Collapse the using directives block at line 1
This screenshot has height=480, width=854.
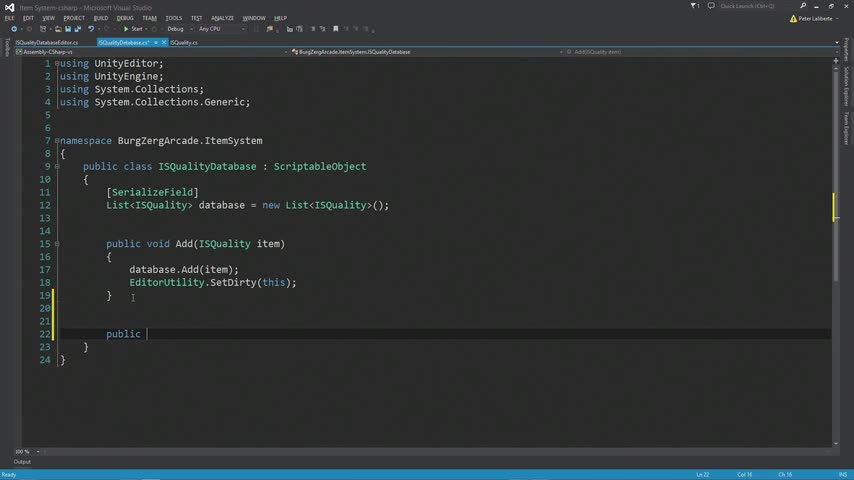(x=57, y=64)
